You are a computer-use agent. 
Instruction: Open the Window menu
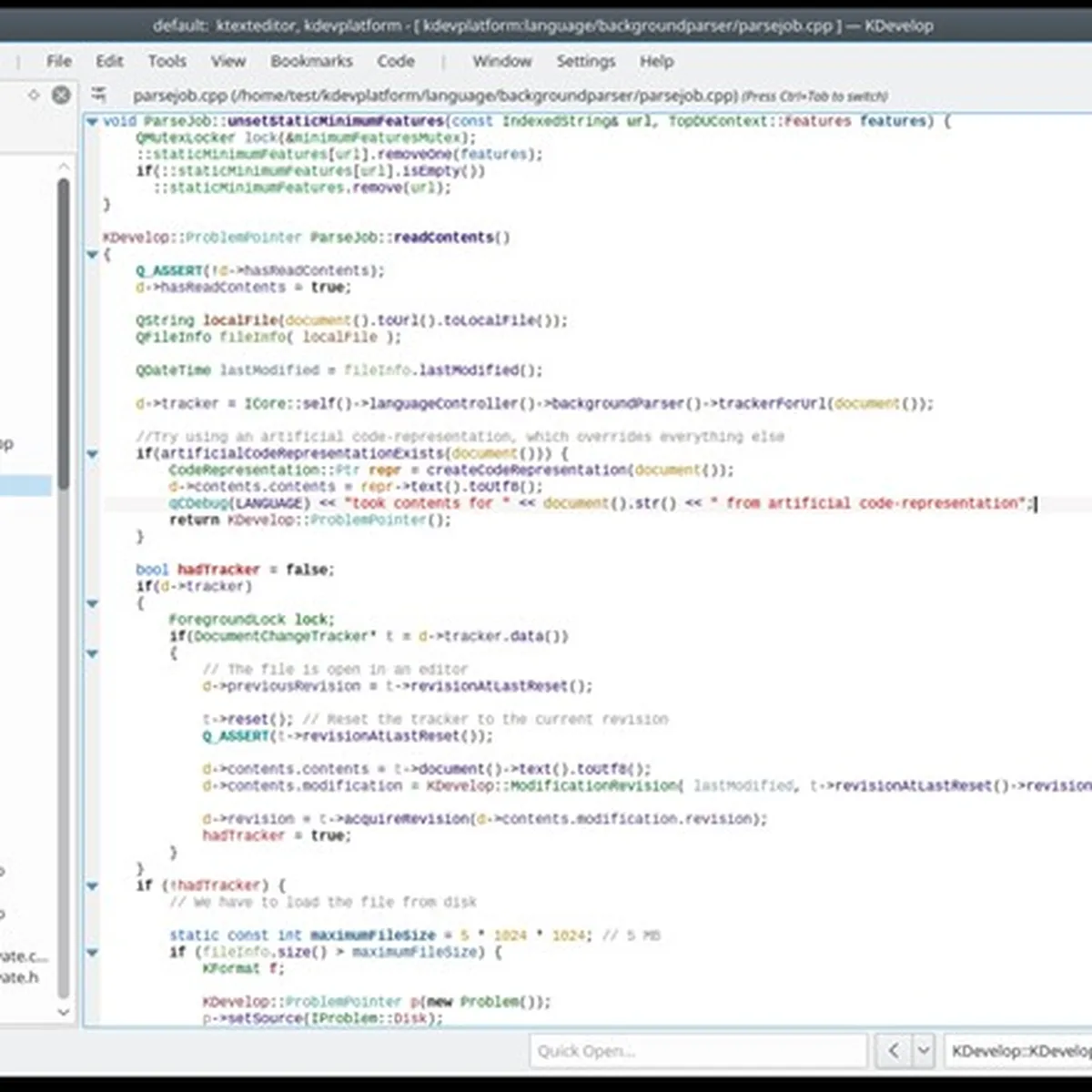502,61
